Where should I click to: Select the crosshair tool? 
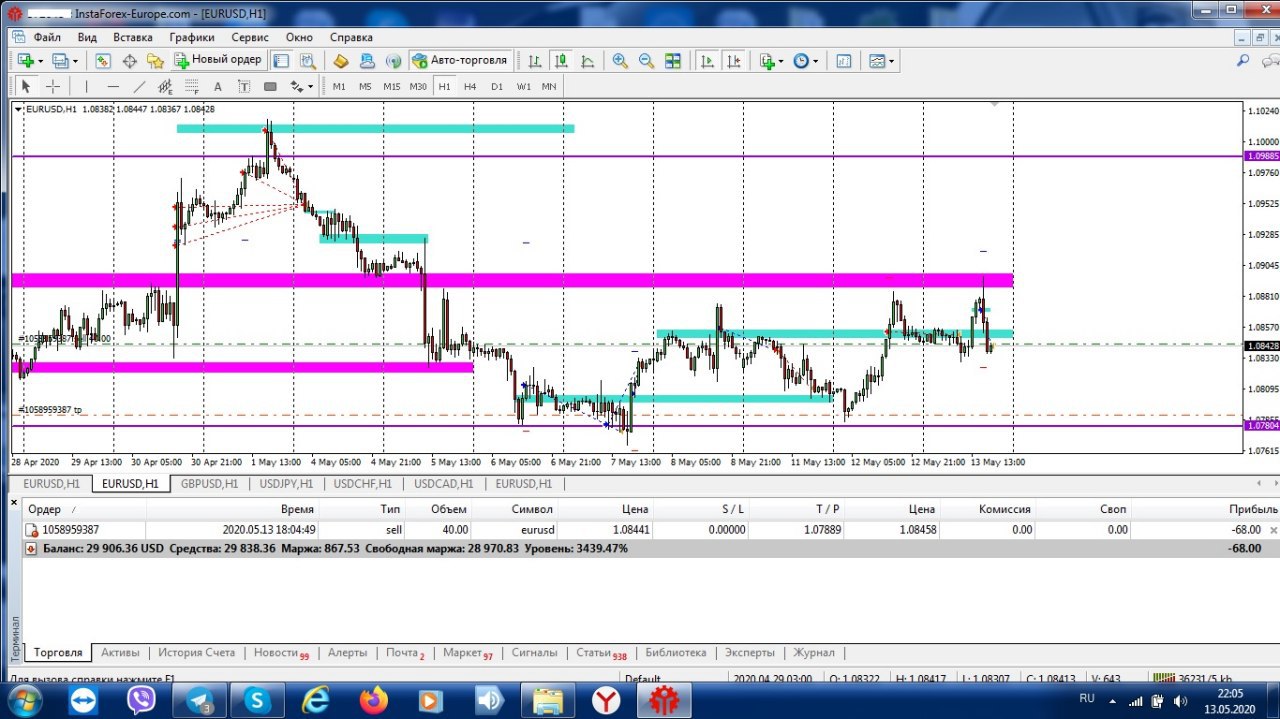pyautogui.click(x=53, y=86)
